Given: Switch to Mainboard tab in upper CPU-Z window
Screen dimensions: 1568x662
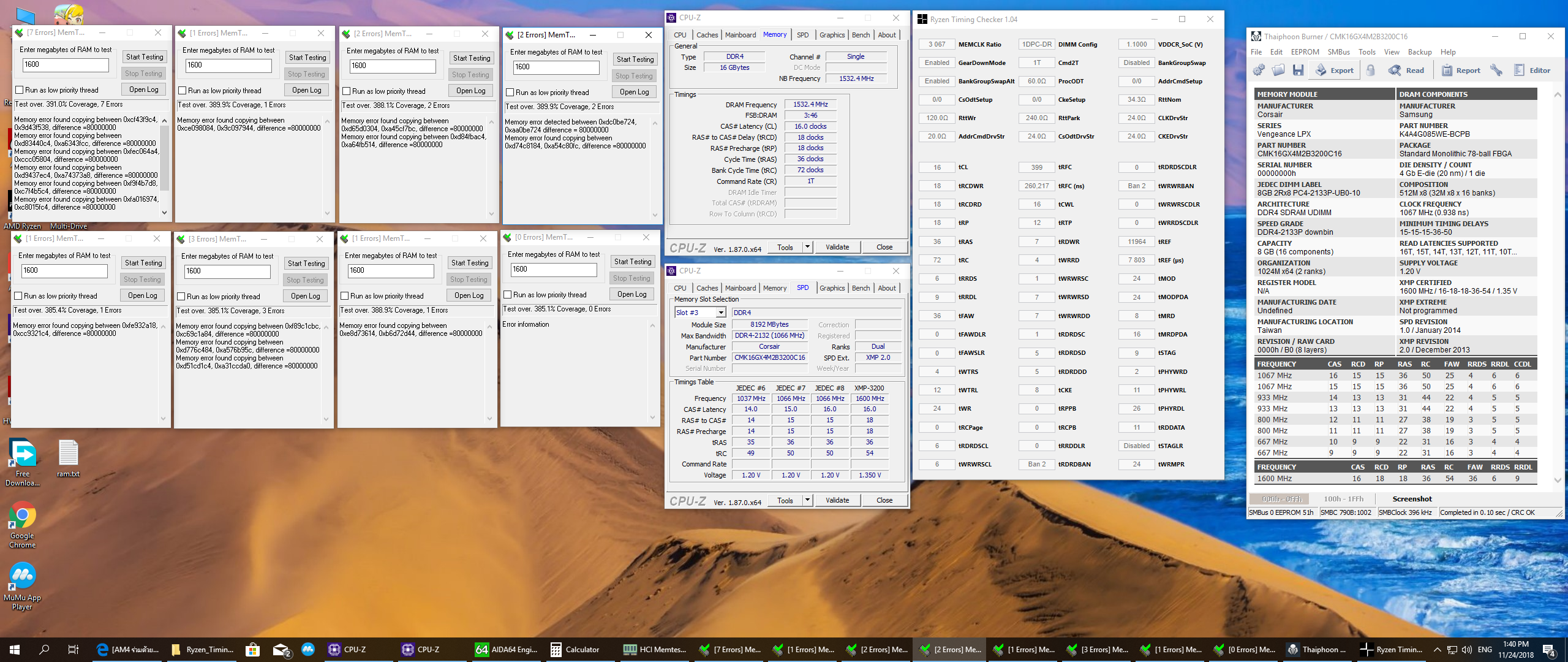Looking at the screenshot, I should pyautogui.click(x=740, y=35).
